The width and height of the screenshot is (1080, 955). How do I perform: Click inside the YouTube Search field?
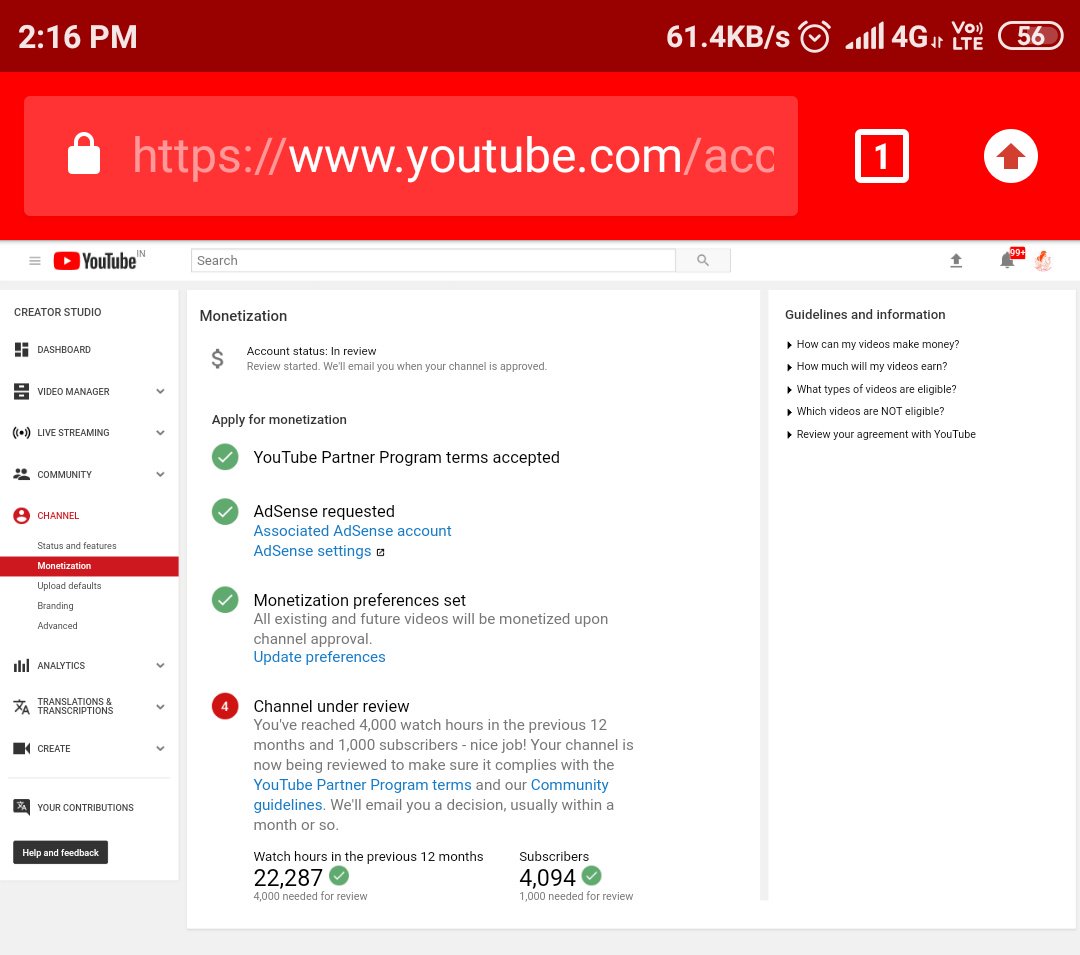click(433, 260)
